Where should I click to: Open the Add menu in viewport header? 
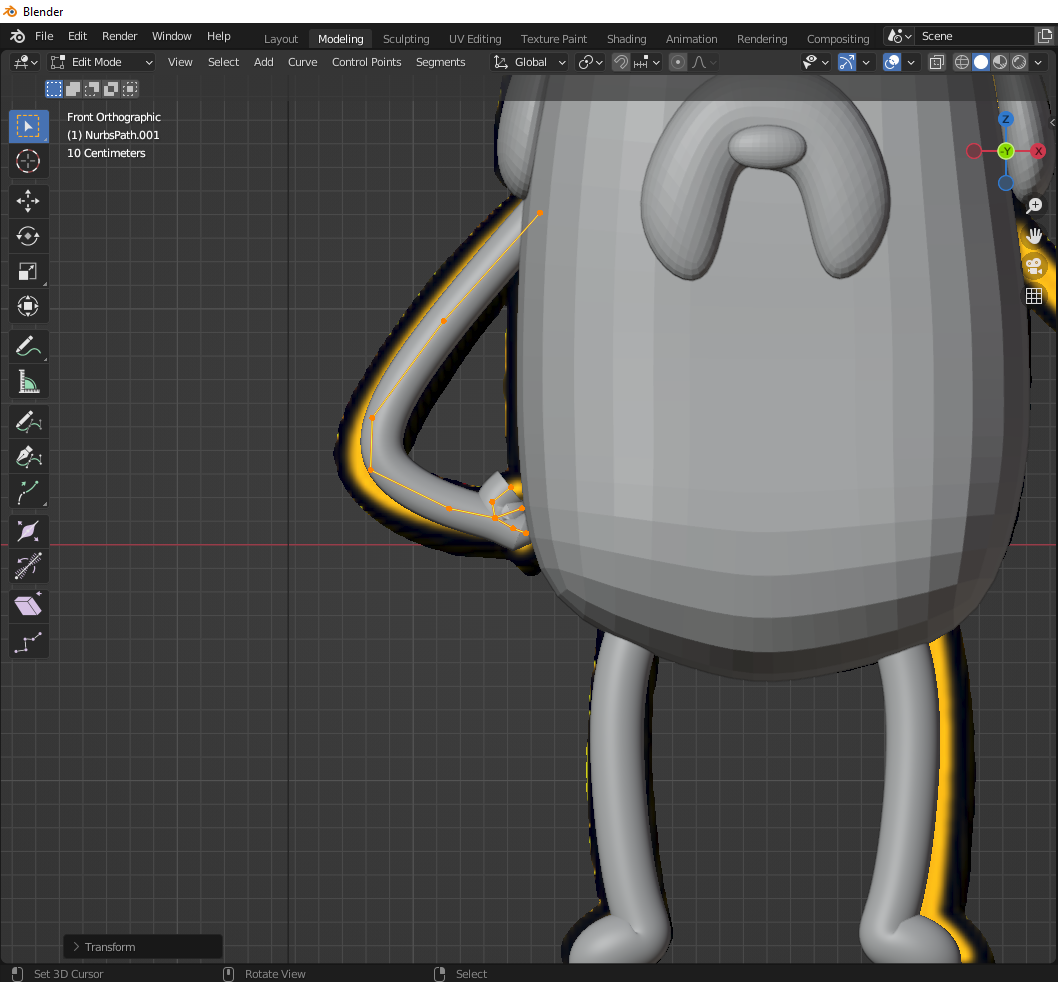(264, 63)
